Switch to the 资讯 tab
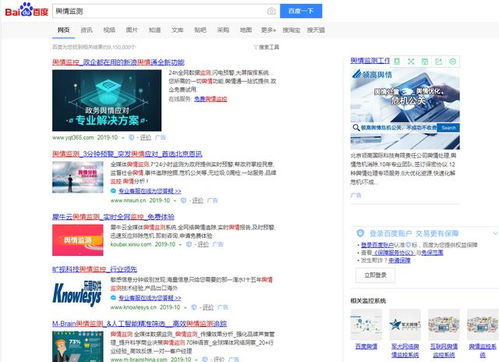 click(86, 30)
